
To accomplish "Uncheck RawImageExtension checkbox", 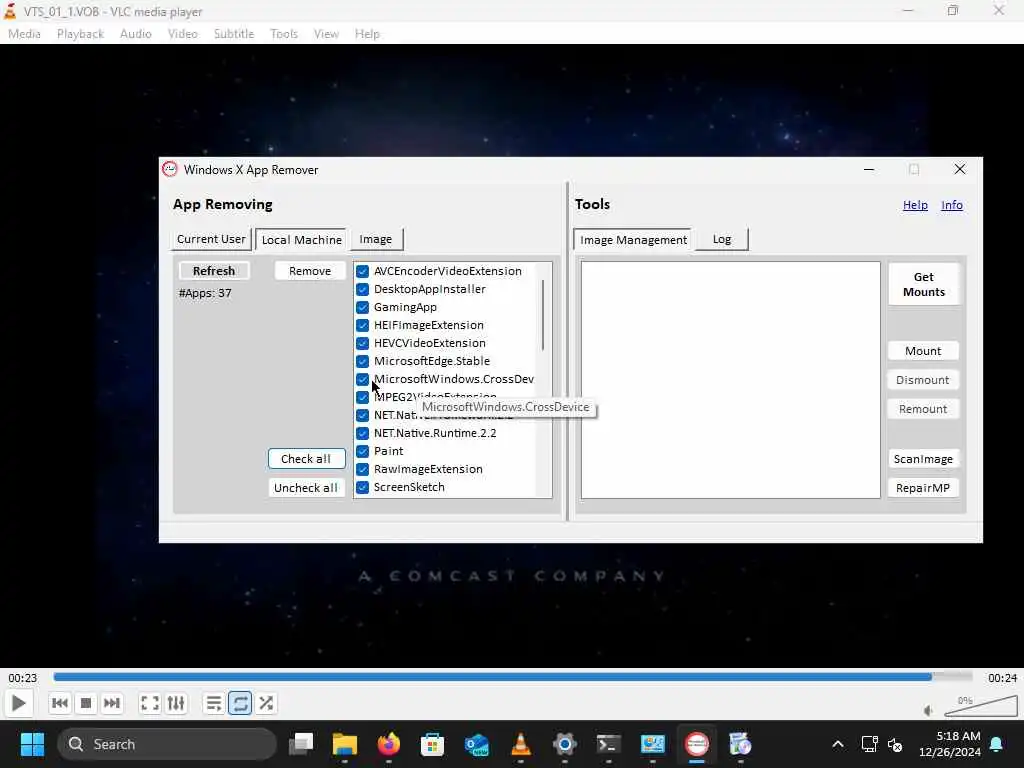I will (x=362, y=469).
